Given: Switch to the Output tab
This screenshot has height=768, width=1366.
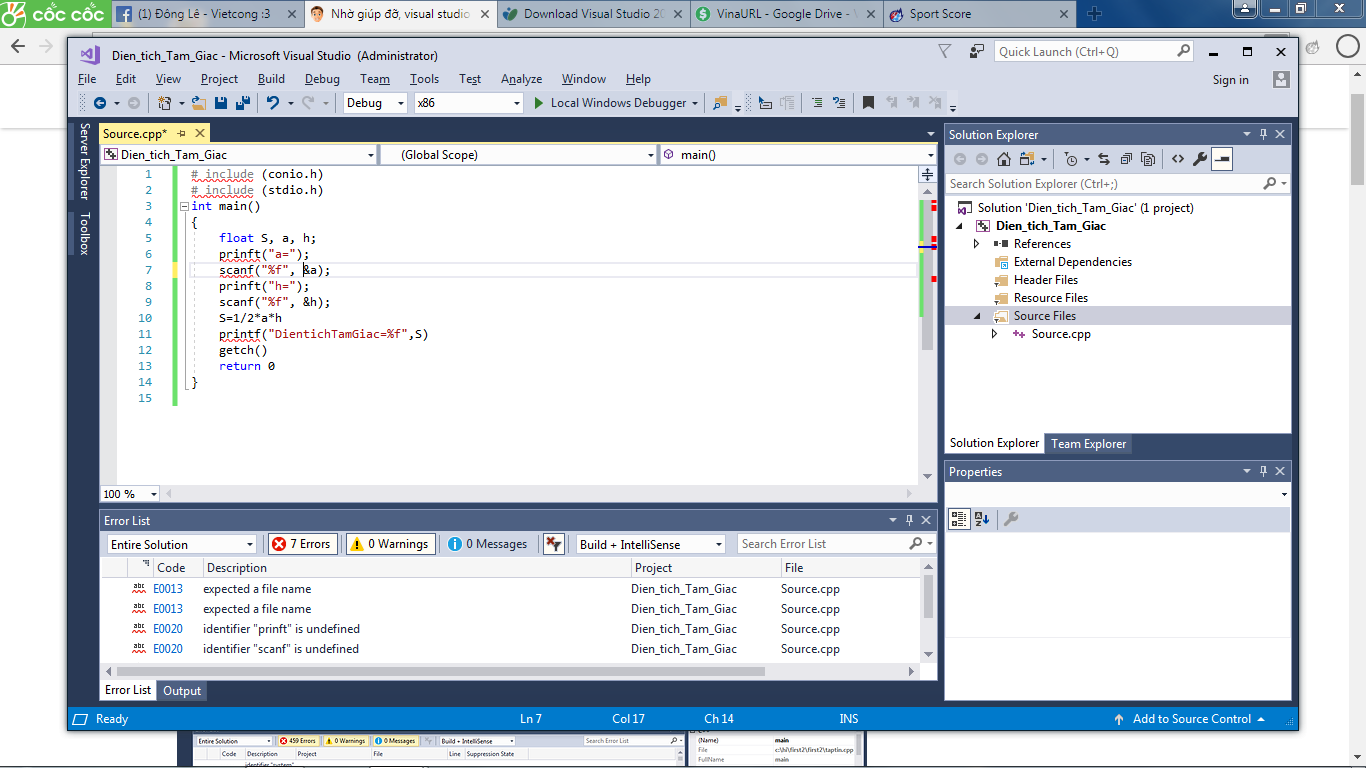Looking at the screenshot, I should [182, 690].
